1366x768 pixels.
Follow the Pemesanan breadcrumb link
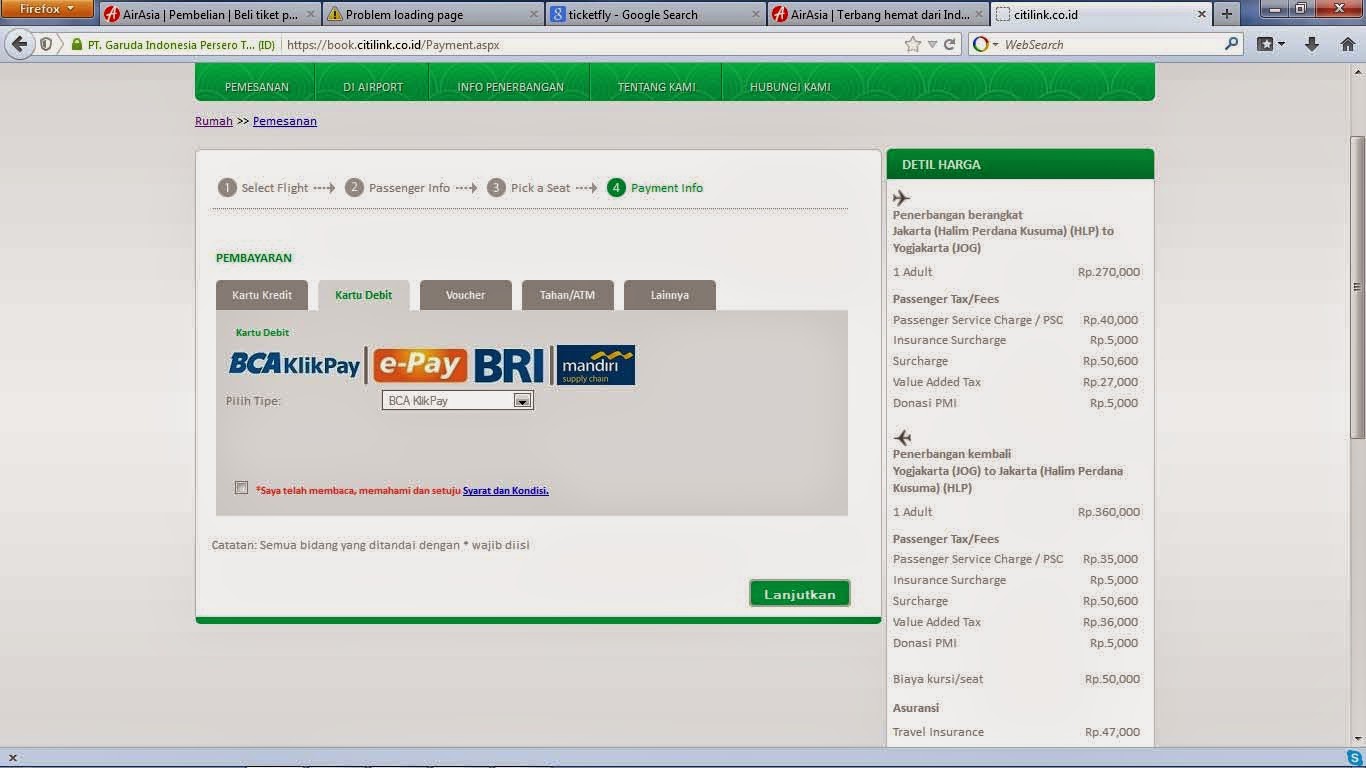[x=285, y=121]
